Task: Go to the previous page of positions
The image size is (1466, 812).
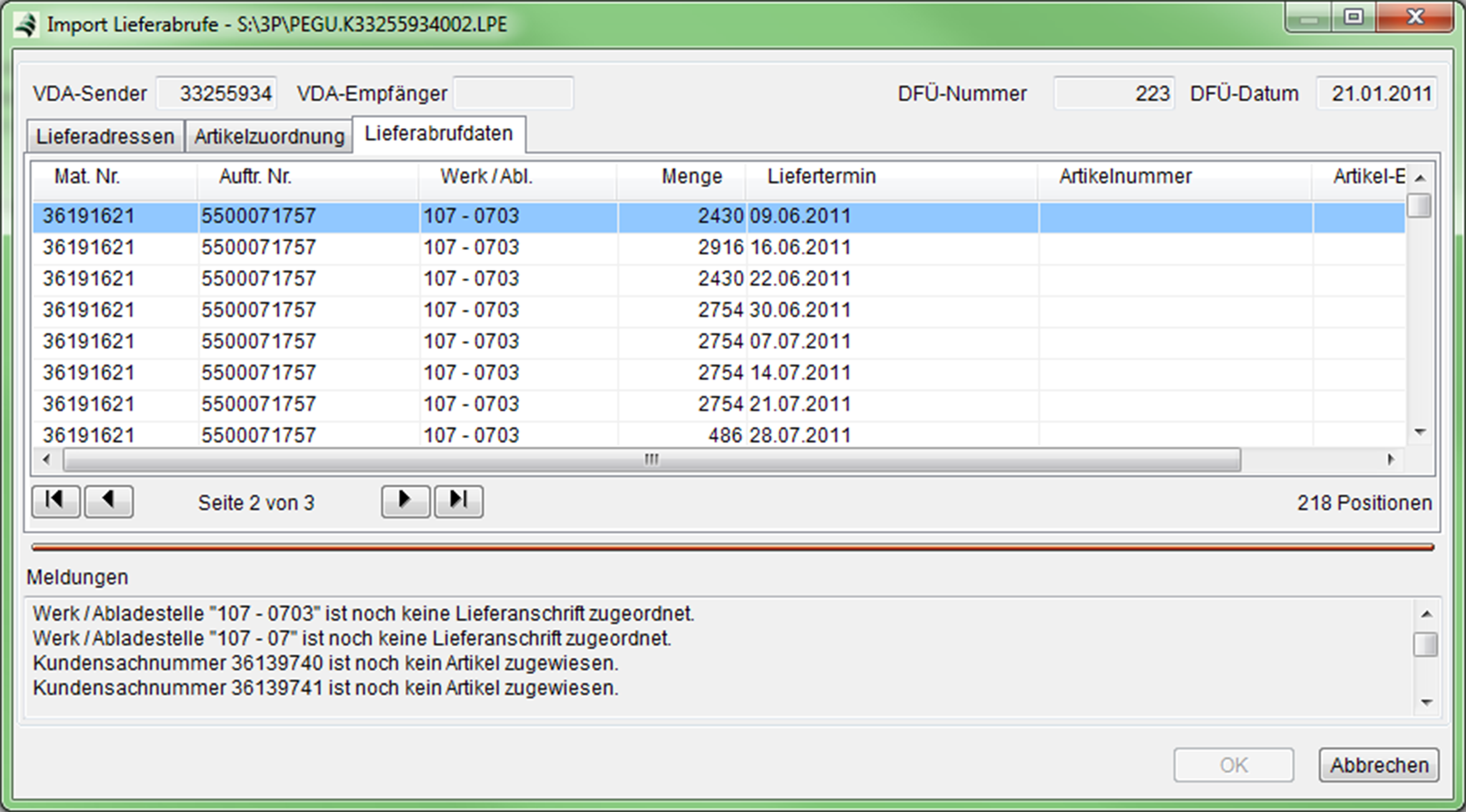Action: tap(109, 501)
